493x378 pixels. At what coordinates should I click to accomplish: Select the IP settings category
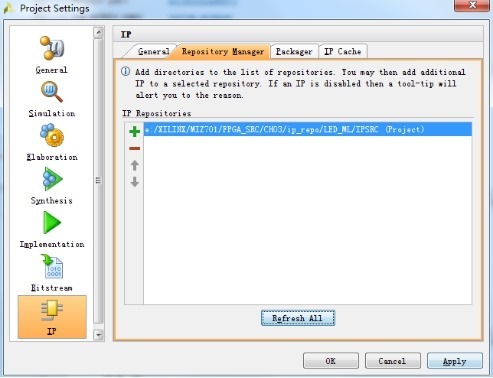[x=52, y=317]
